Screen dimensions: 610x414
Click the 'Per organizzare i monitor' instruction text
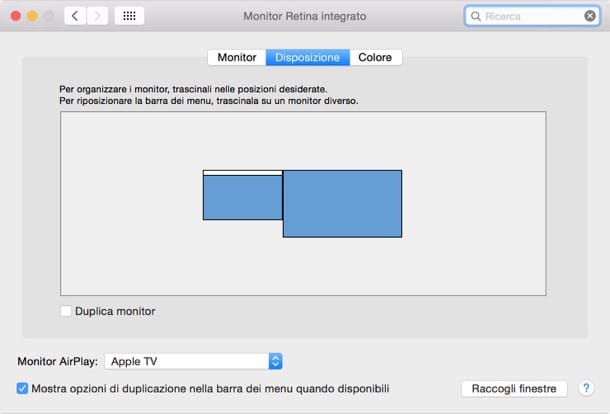pyautogui.click(x=193, y=89)
